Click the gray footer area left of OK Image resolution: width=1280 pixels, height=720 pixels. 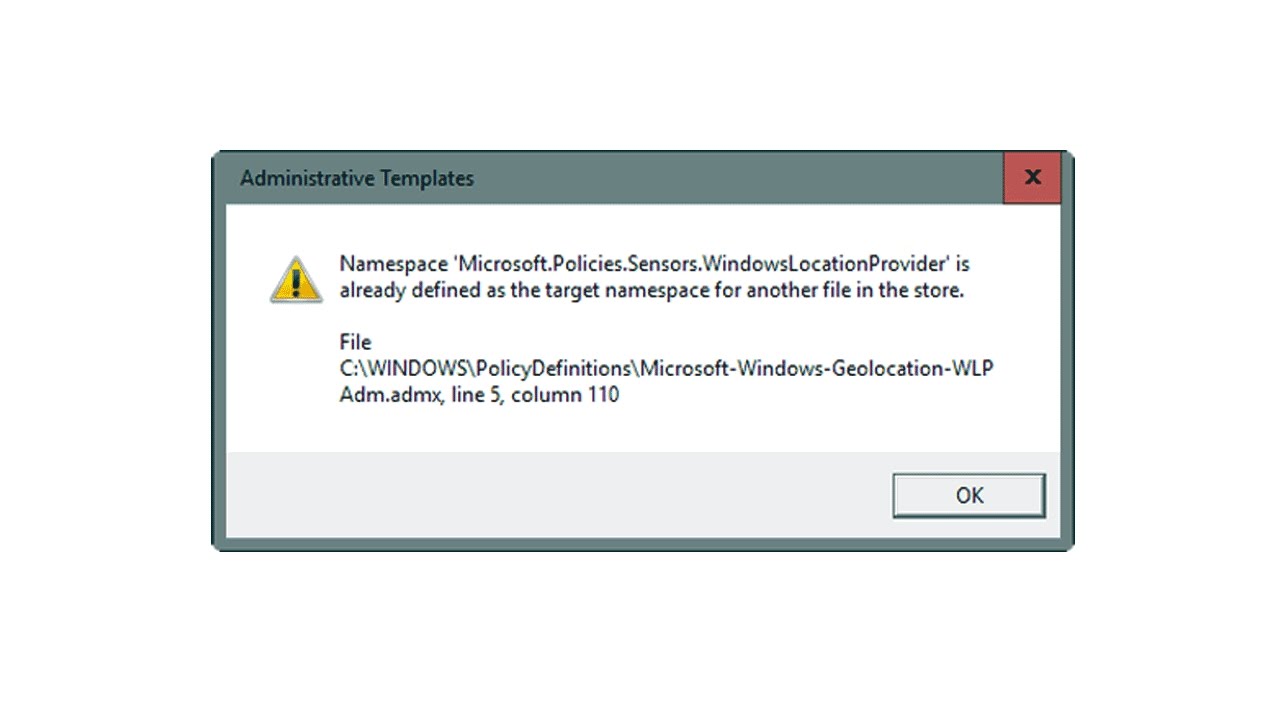pos(550,495)
